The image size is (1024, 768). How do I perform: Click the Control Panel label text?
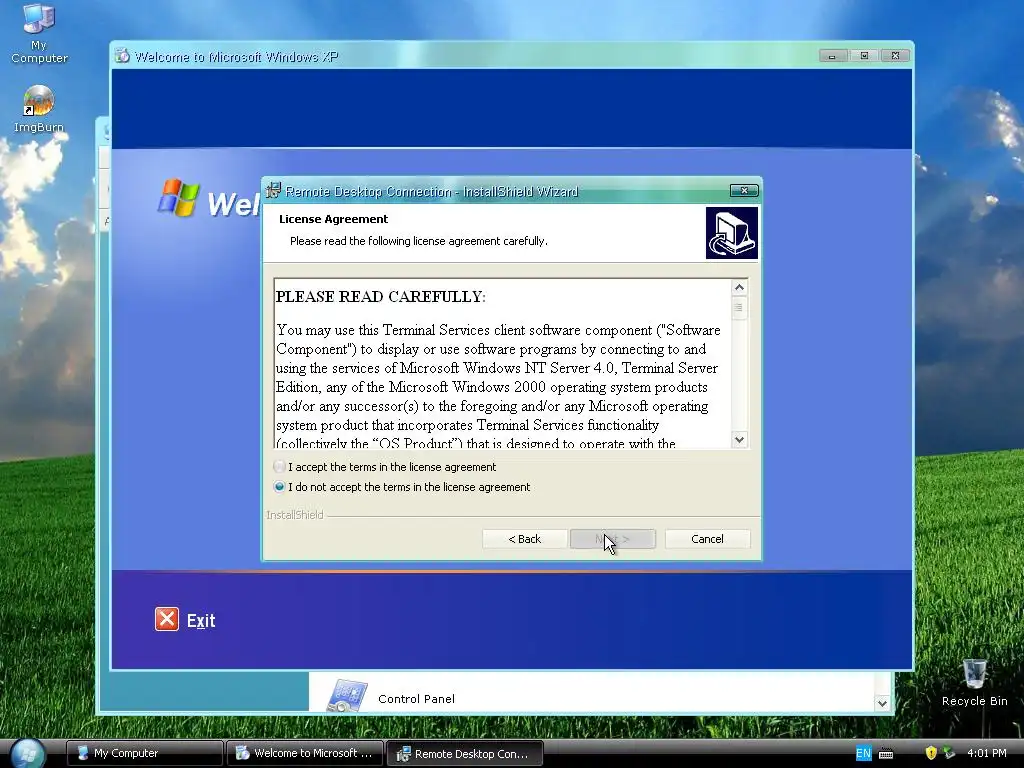tap(417, 699)
